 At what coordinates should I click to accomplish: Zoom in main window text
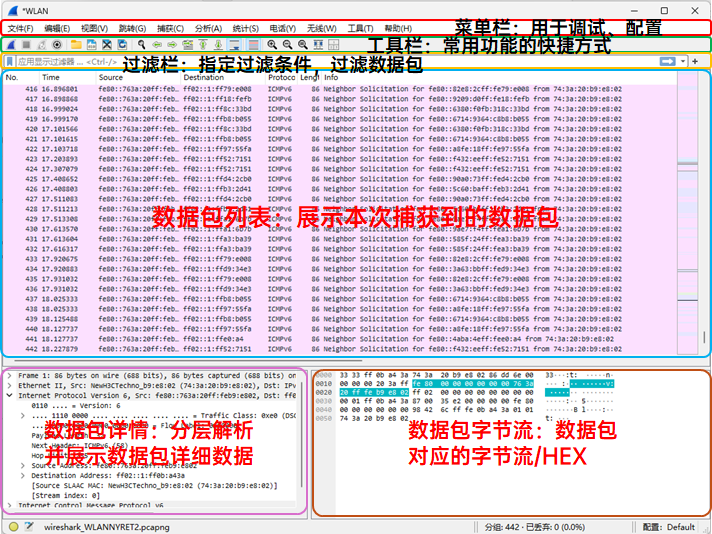coord(272,44)
